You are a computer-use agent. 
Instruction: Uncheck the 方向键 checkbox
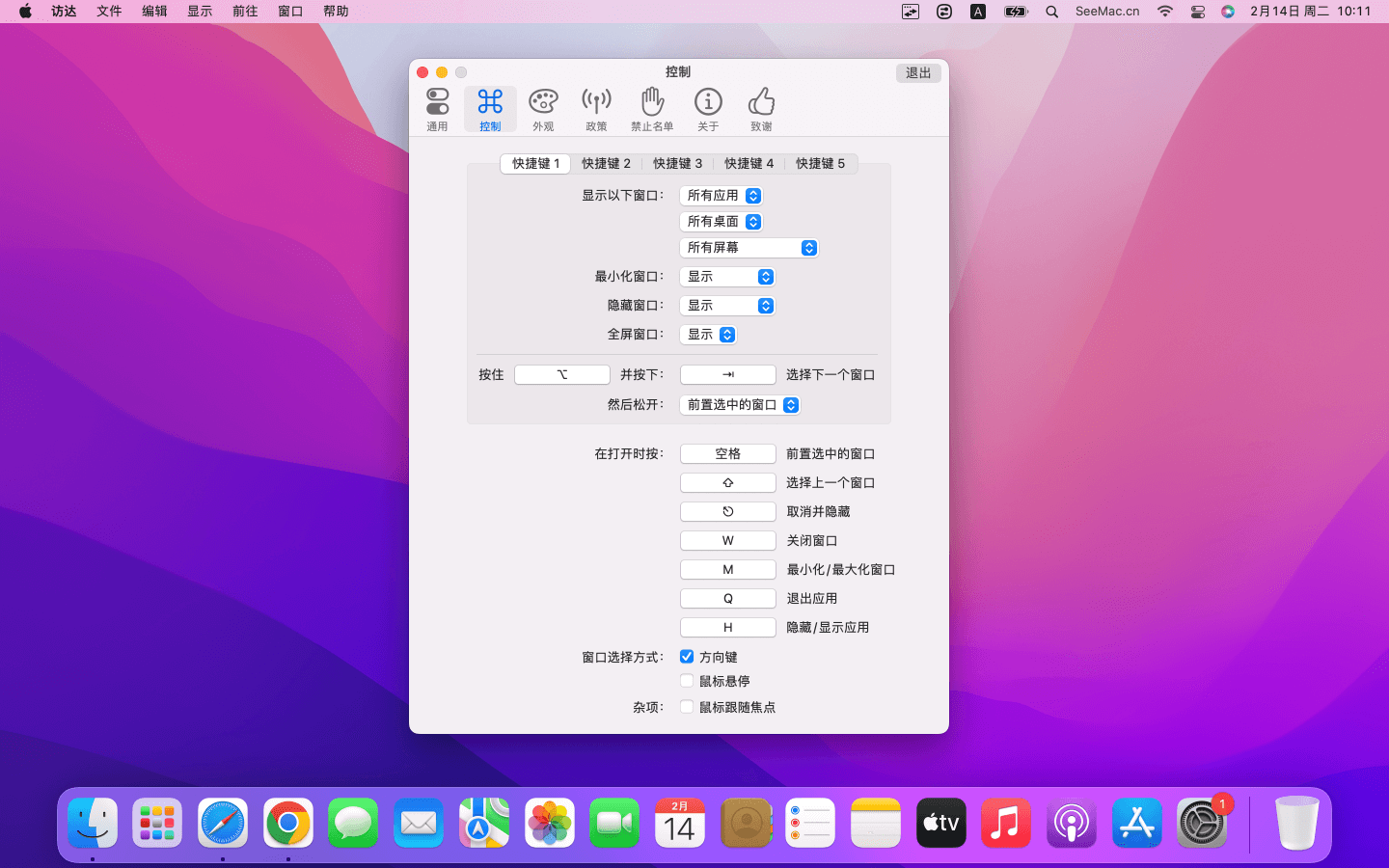(x=687, y=657)
